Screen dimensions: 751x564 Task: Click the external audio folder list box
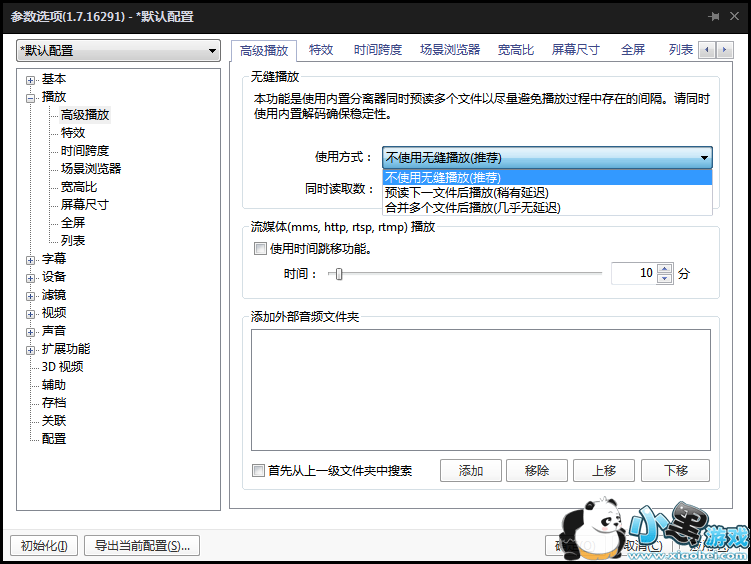pos(481,390)
